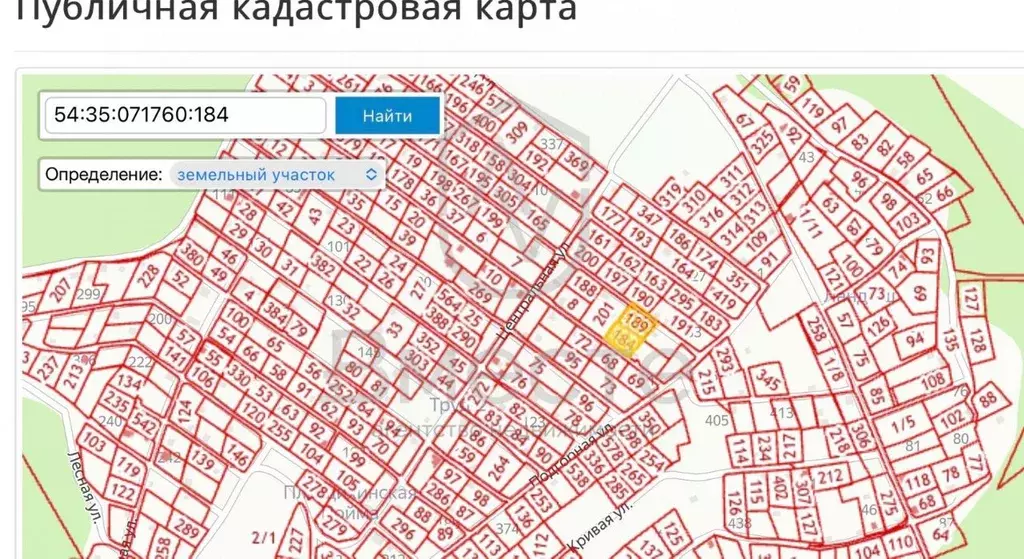The width and height of the screenshot is (1024, 559).
Task: Click parcel number 146
Action: [237, 455]
